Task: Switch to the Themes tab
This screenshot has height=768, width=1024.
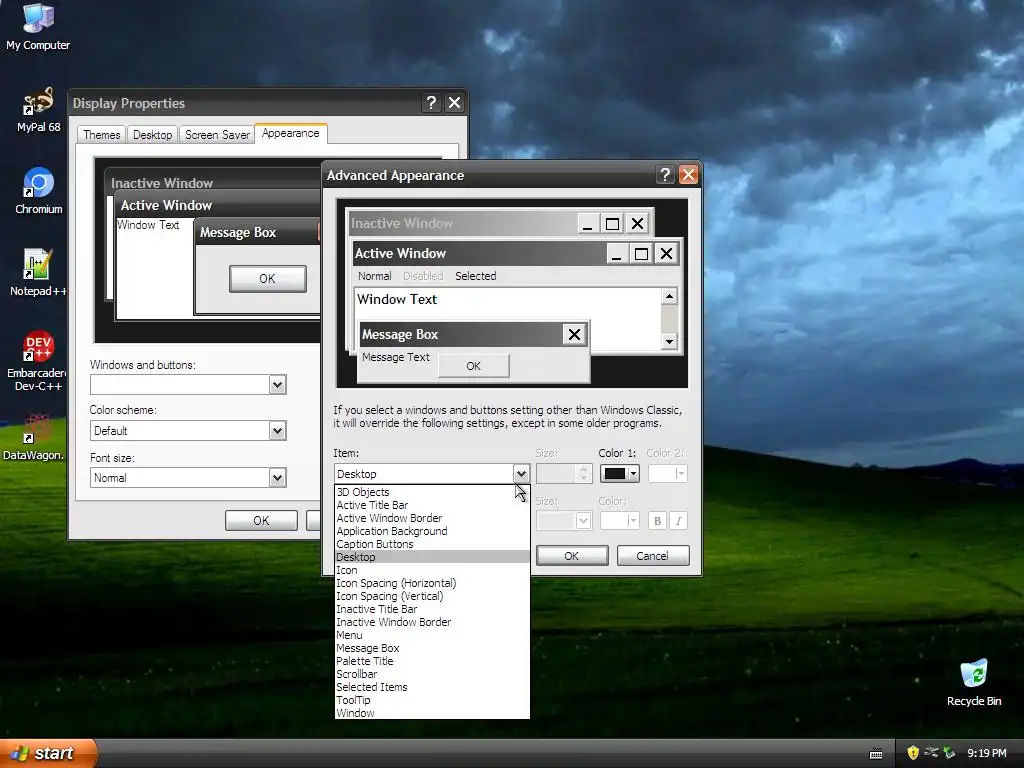Action: 101,135
